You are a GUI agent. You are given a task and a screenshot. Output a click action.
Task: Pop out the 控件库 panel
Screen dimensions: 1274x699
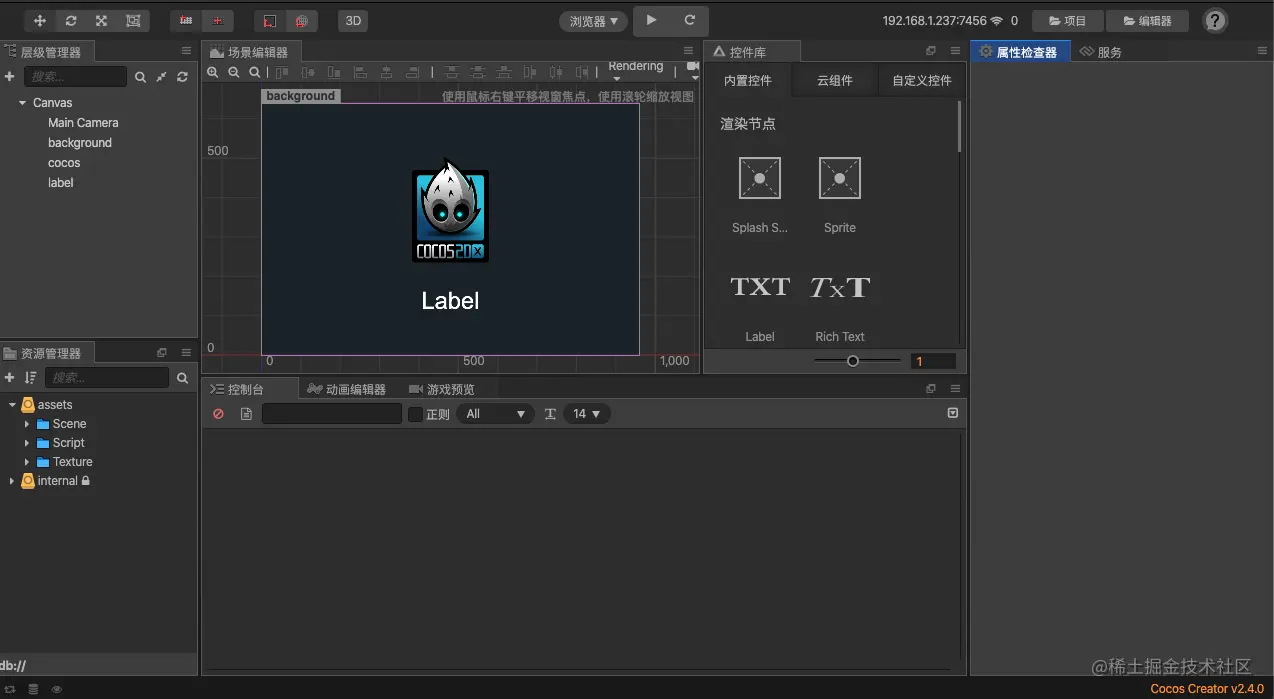pyautogui.click(x=931, y=51)
